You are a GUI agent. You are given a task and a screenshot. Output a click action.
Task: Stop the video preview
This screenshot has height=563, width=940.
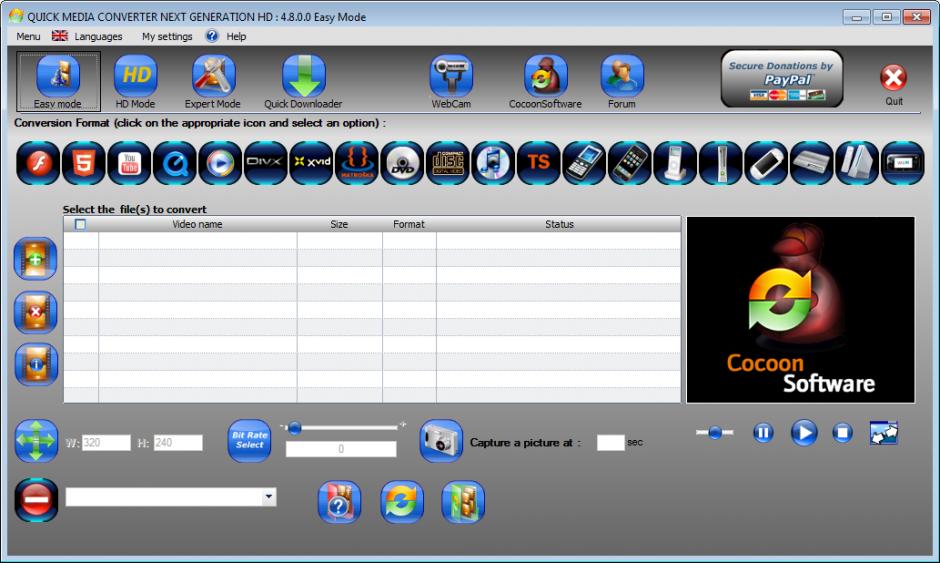tap(842, 433)
